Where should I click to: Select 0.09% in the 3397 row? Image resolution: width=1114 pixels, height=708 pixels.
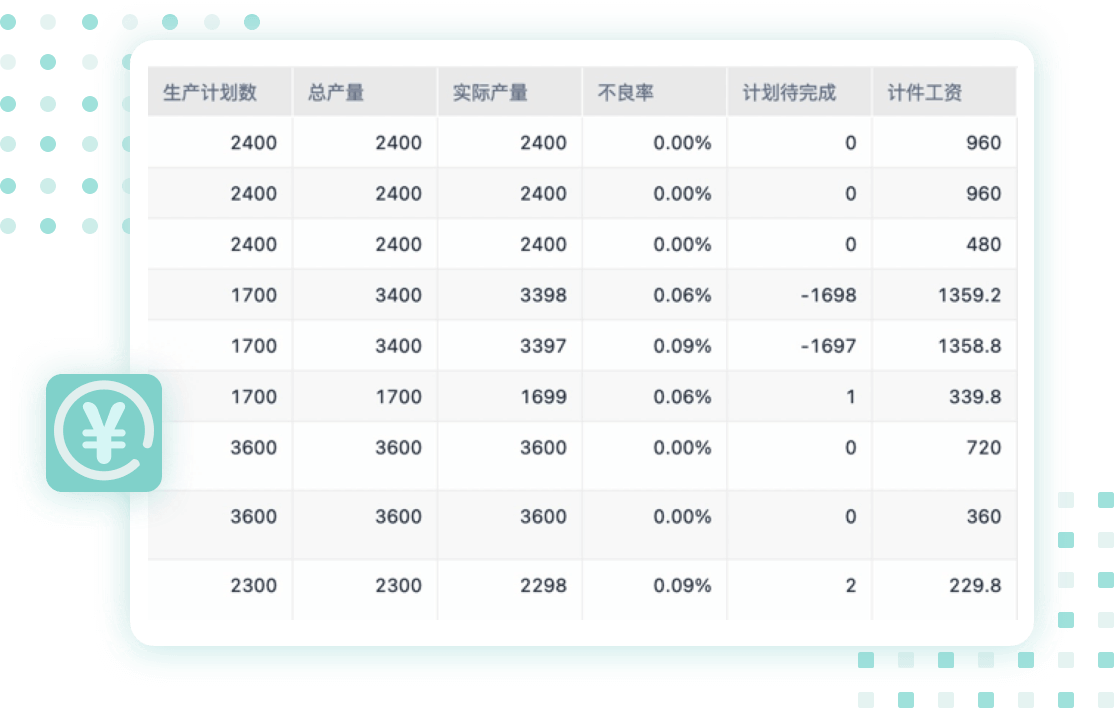pos(655,346)
